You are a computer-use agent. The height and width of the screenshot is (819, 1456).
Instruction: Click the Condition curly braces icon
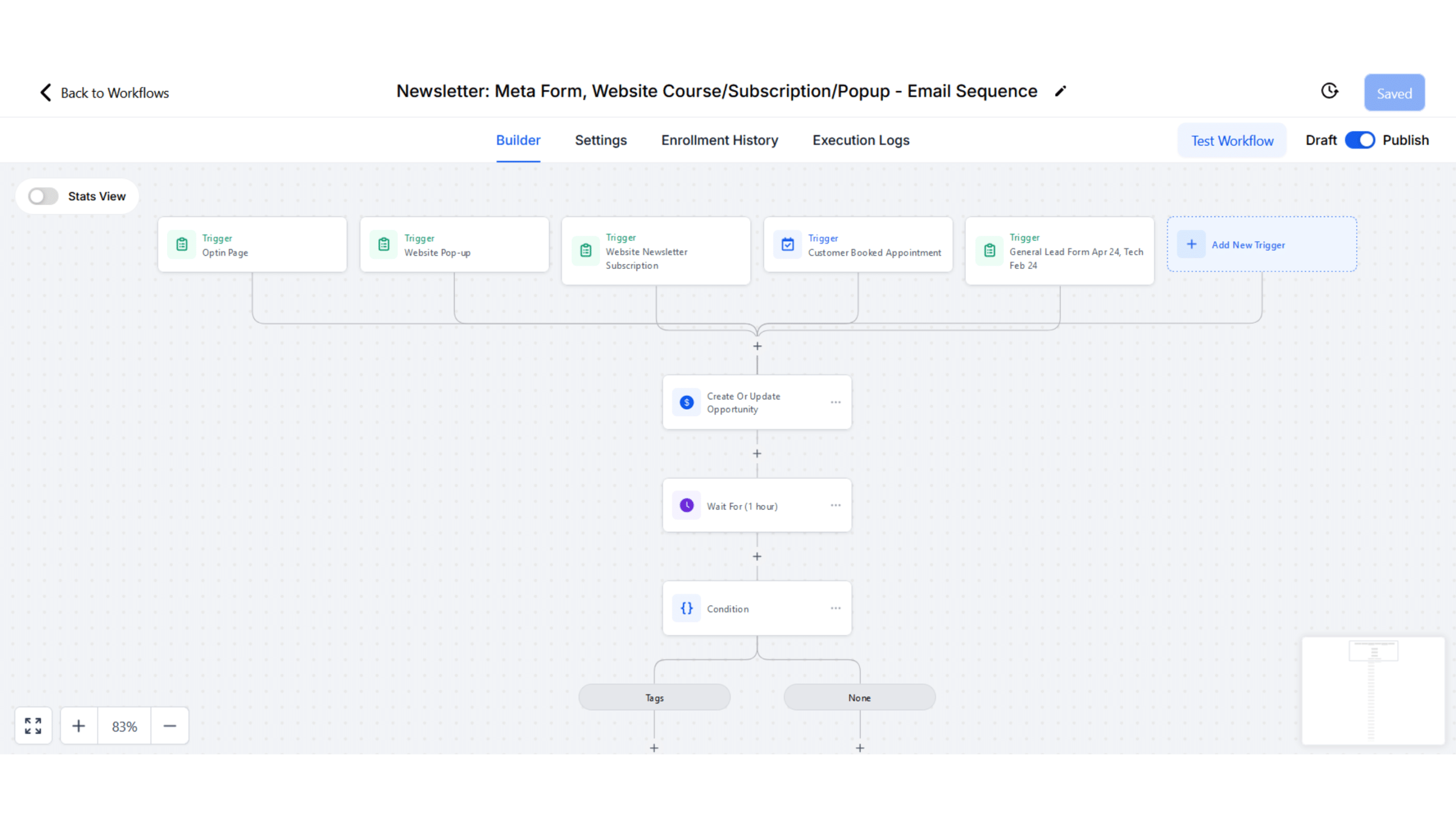click(x=686, y=608)
